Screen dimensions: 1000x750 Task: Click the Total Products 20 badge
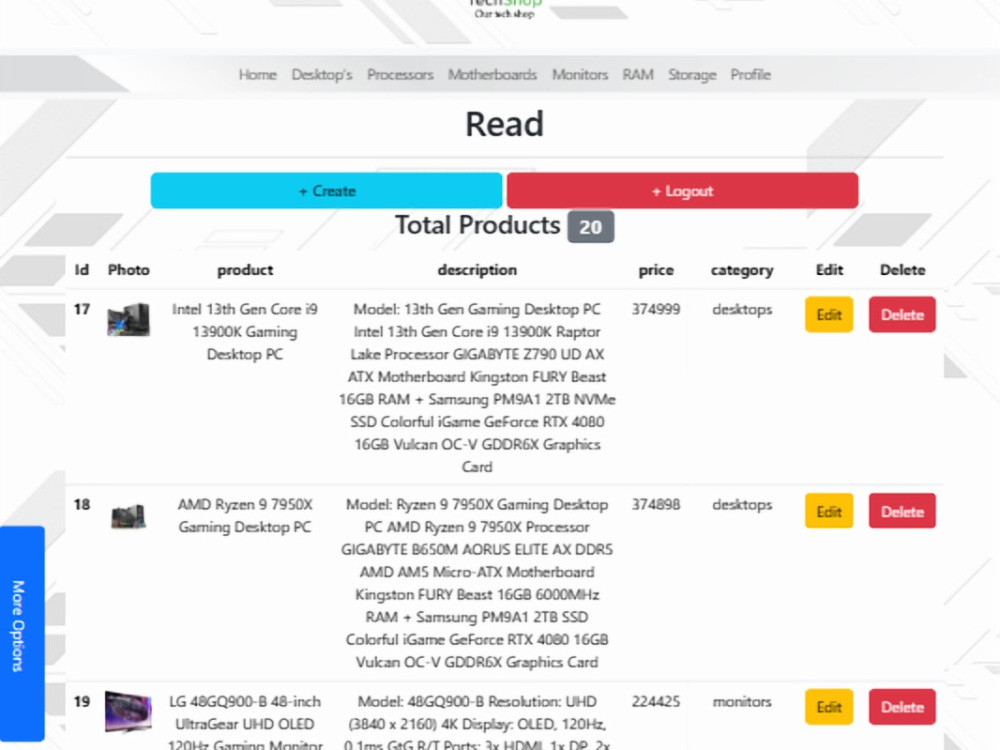tap(591, 227)
